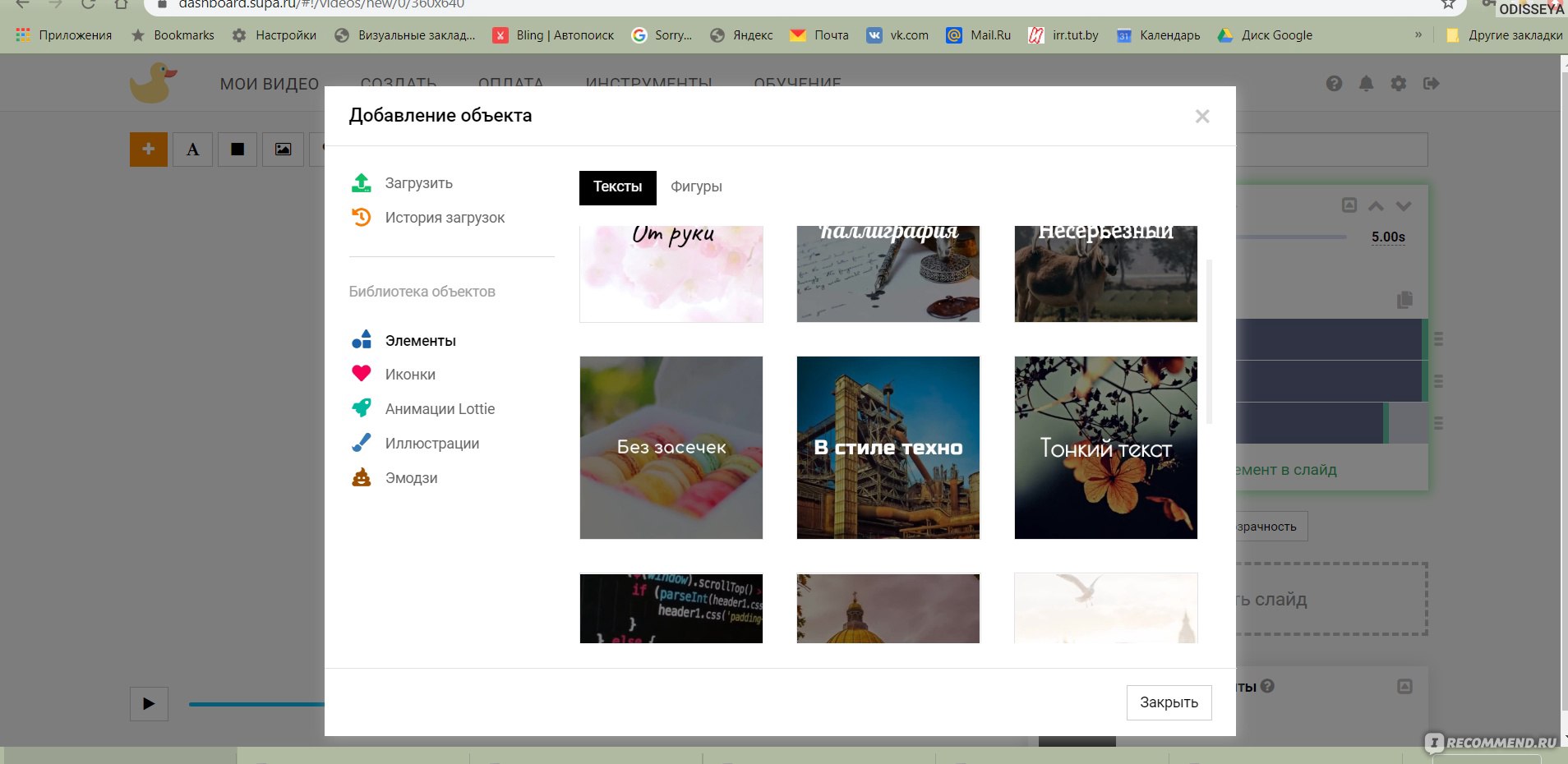Click the orange plus add-object button
Screen dimensions: 1568x764
click(x=149, y=150)
